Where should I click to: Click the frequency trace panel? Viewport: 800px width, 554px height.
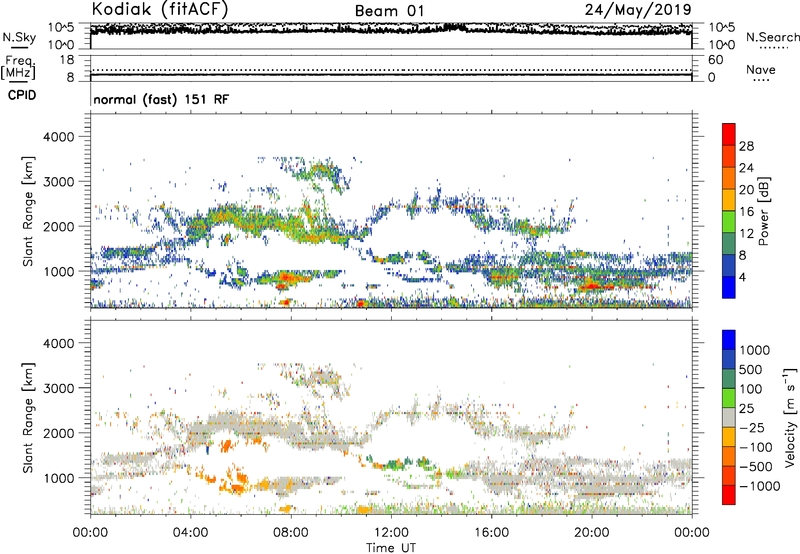391,68
